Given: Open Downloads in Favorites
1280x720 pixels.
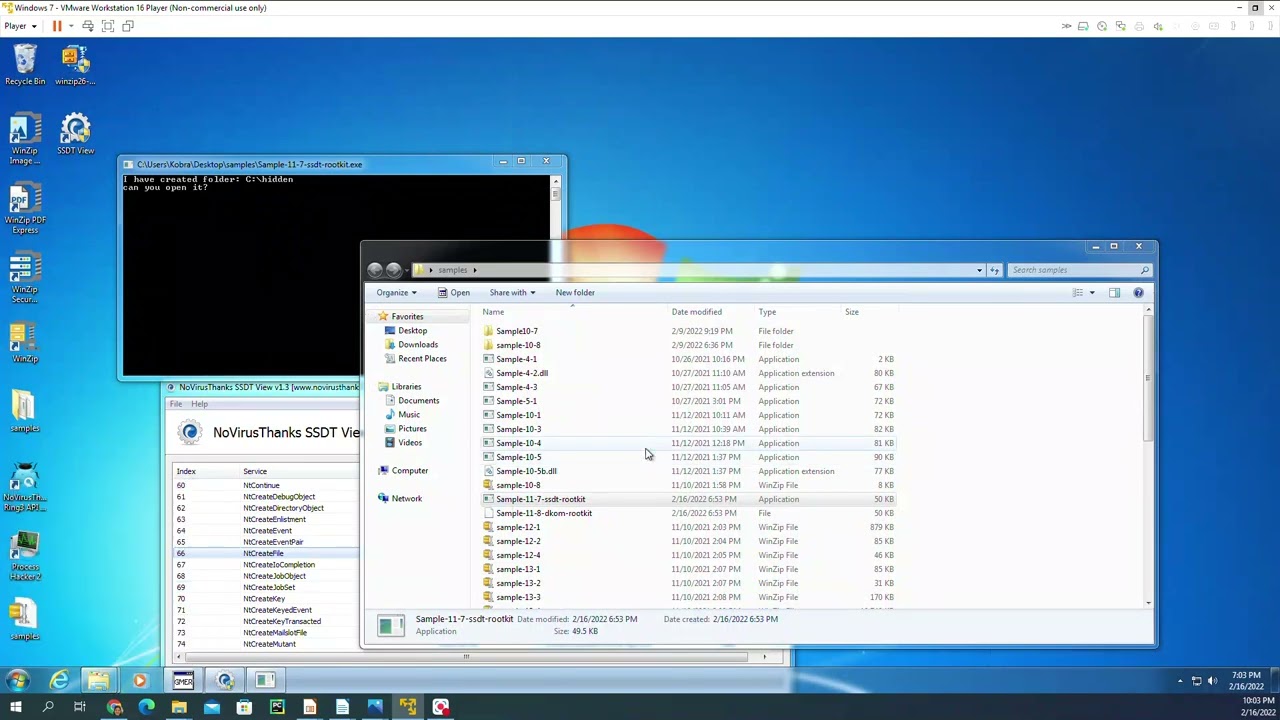Looking at the screenshot, I should pyautogui.click(x=418, y=345).
